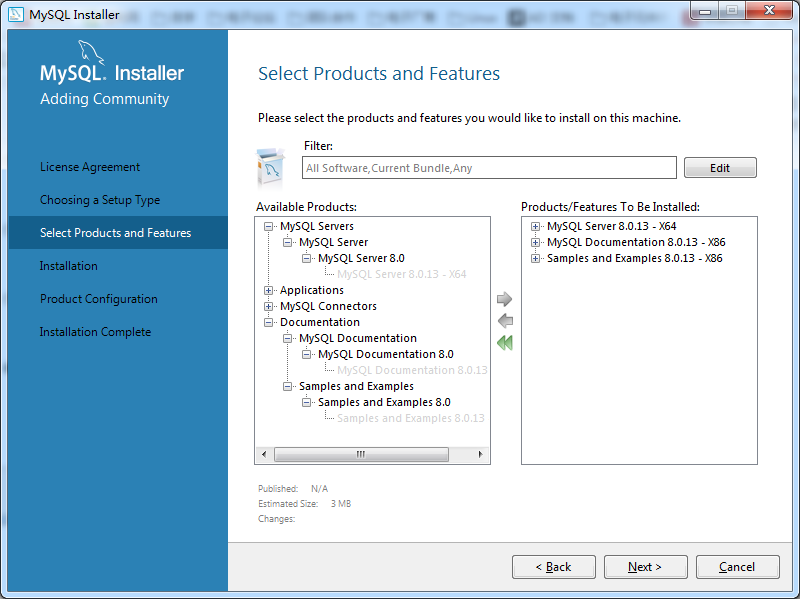The width and height of the screenshot is (800, 599).
Task: Select greyed Samples and Examples 8.0.13 in Available Products
Action: [x=411, y=418]
